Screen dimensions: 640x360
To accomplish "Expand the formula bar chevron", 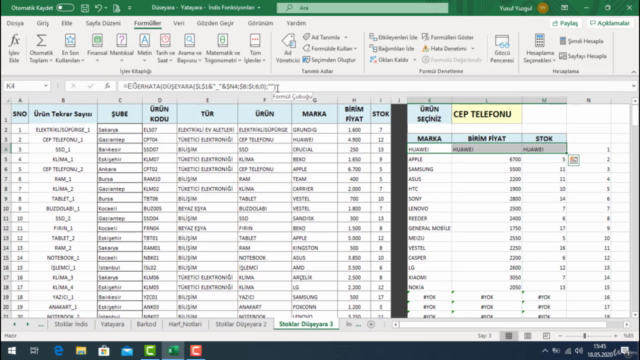I will pyautogui.click(x=633, y=86).
